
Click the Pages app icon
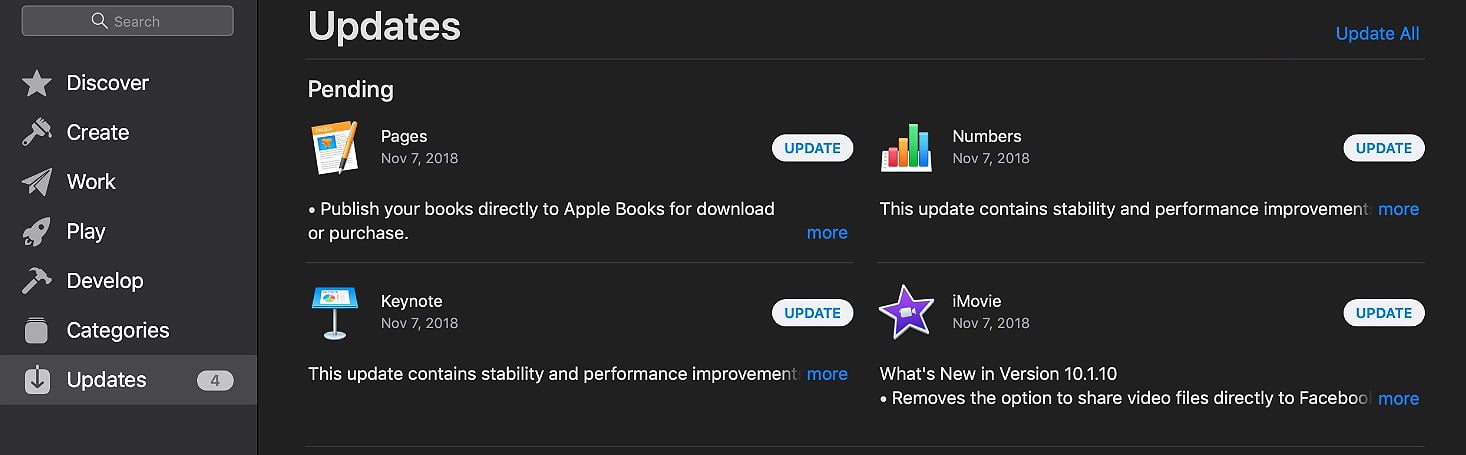pyautogui.click(x=334, y=148)
